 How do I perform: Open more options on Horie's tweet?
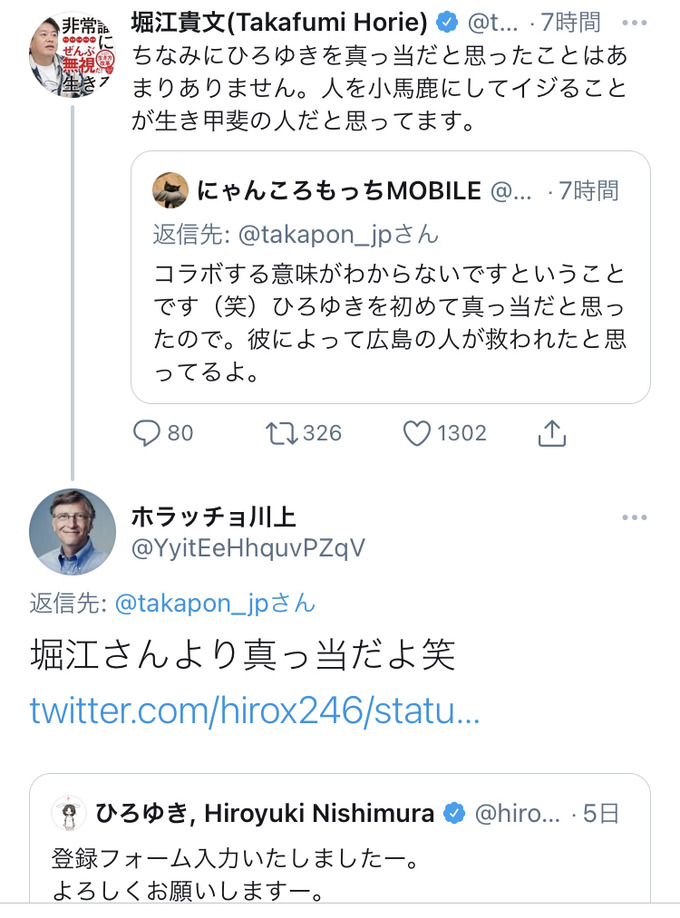click(634, 22)
